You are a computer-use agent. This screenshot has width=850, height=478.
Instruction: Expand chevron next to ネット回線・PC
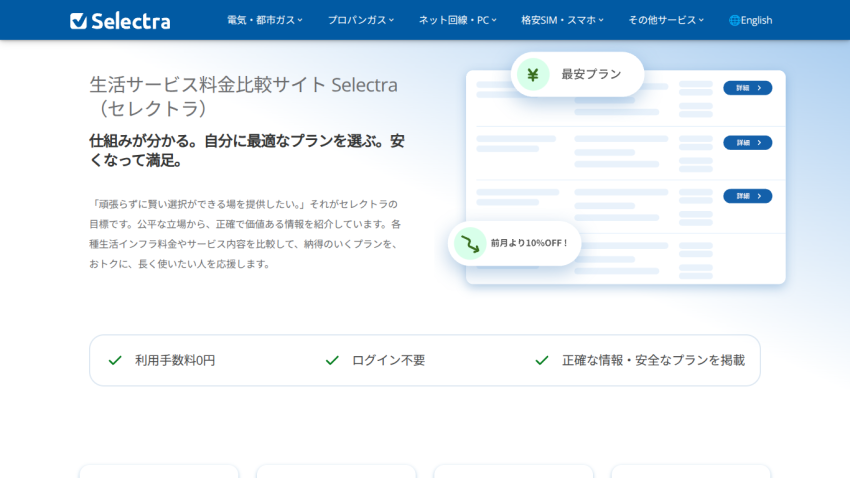[x=494, y=20]
